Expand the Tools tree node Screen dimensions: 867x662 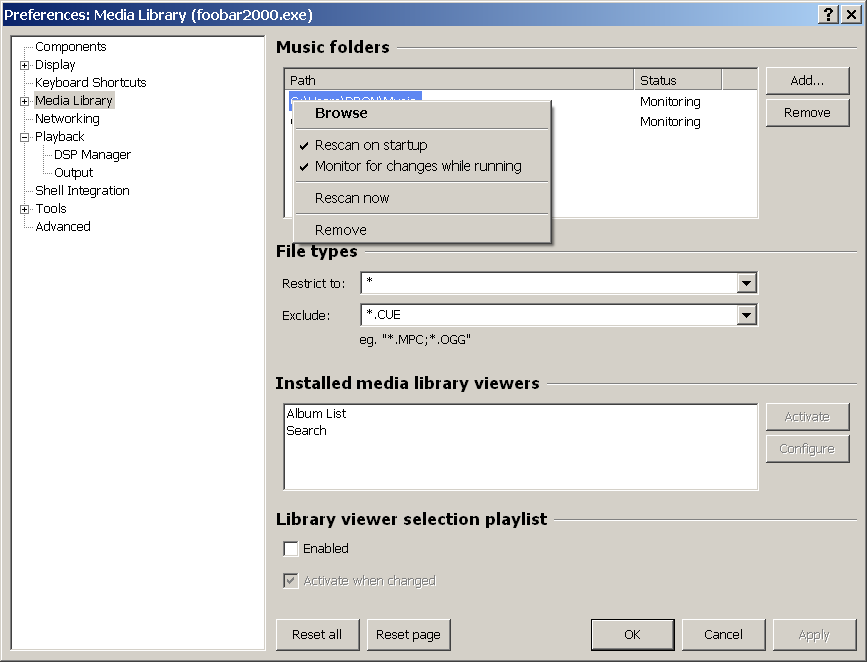pyautogui.click(x=24, y=209)
